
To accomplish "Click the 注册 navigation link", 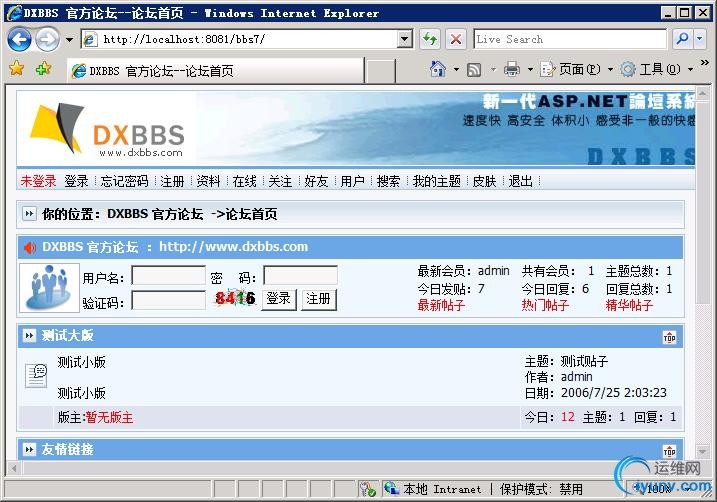I will click(172, 182).
